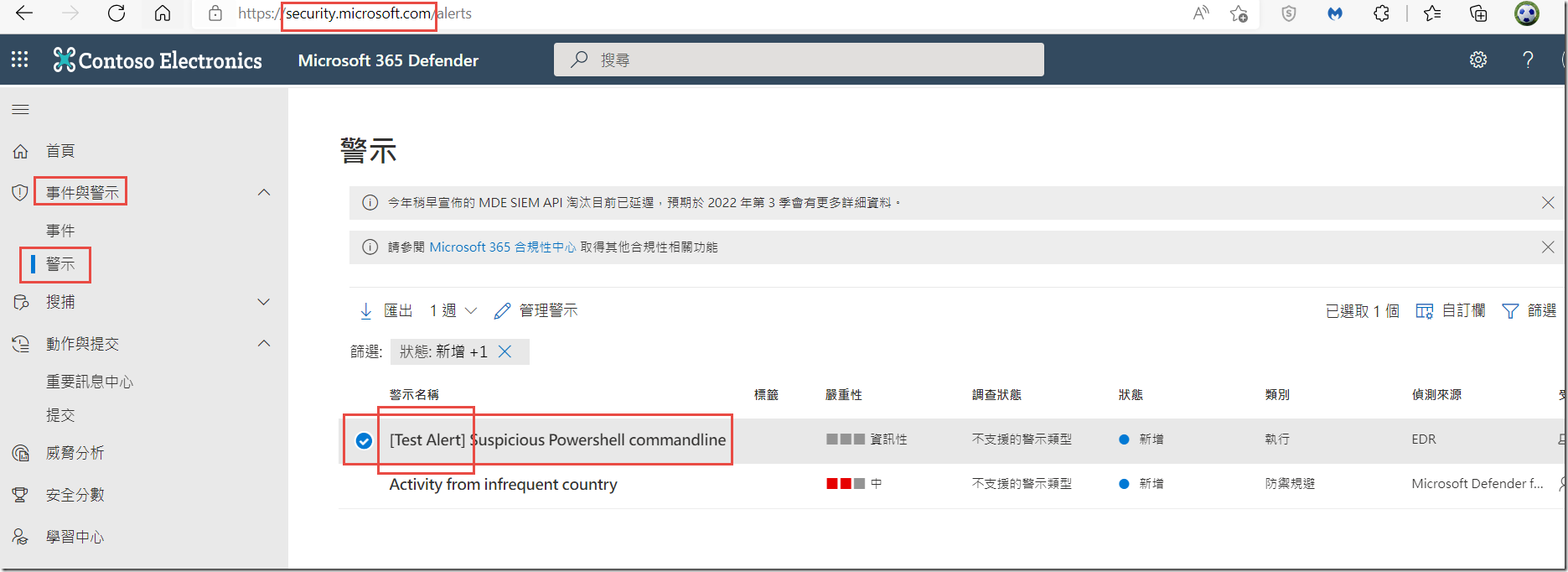This screenshot has height=572, width=1568.
Task: Sort by 標籤 column header
Action: pyautogui.click(x=766, y=395)
